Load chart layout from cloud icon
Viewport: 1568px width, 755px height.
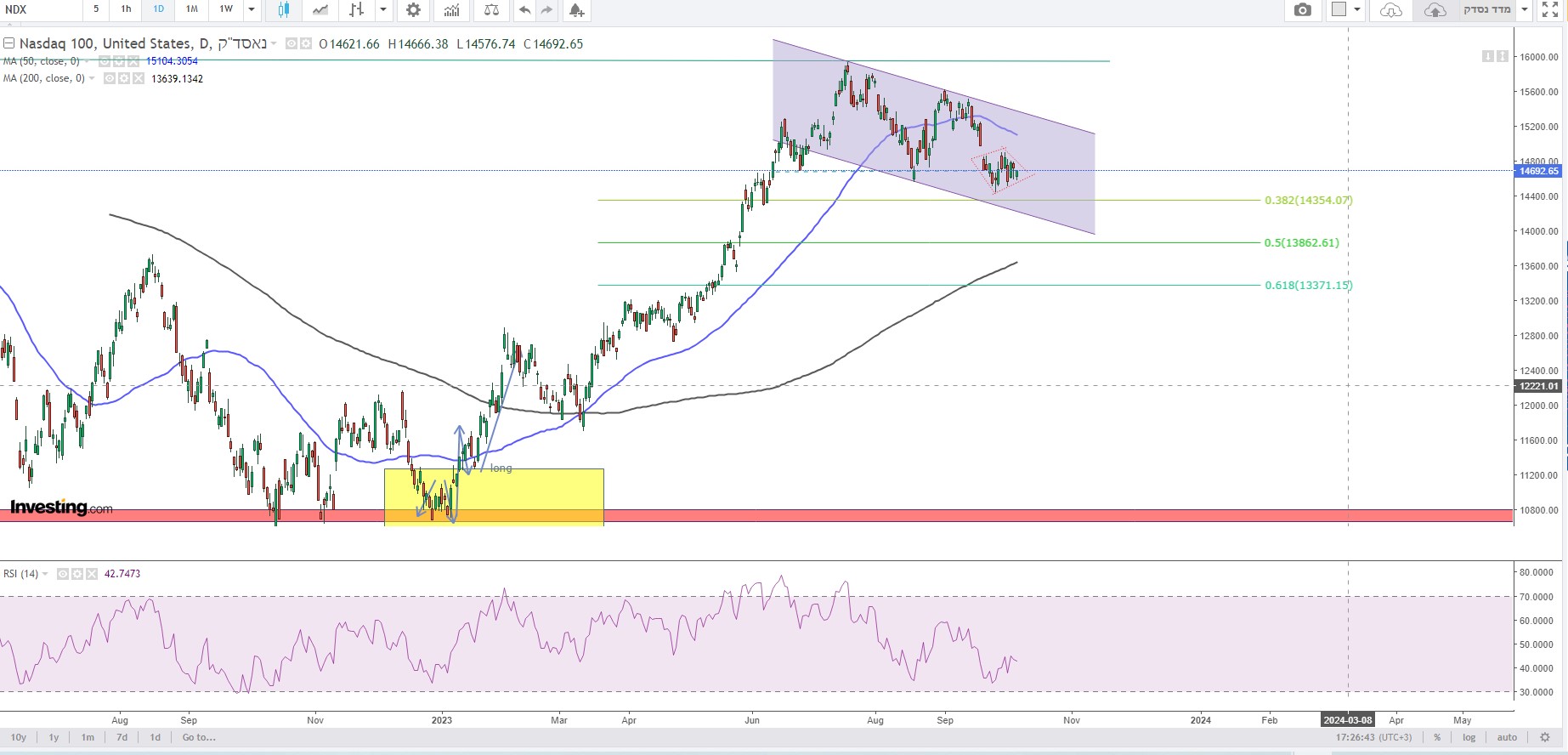coord(1390,9)
